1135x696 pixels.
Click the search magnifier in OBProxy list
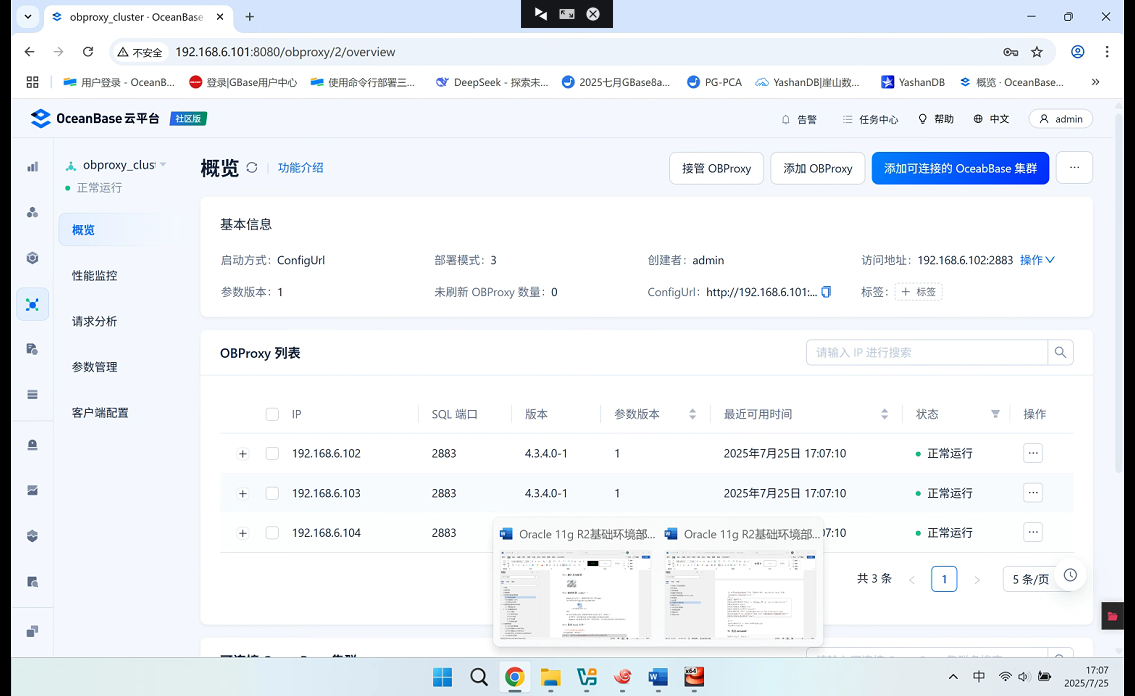point(1060,352)
